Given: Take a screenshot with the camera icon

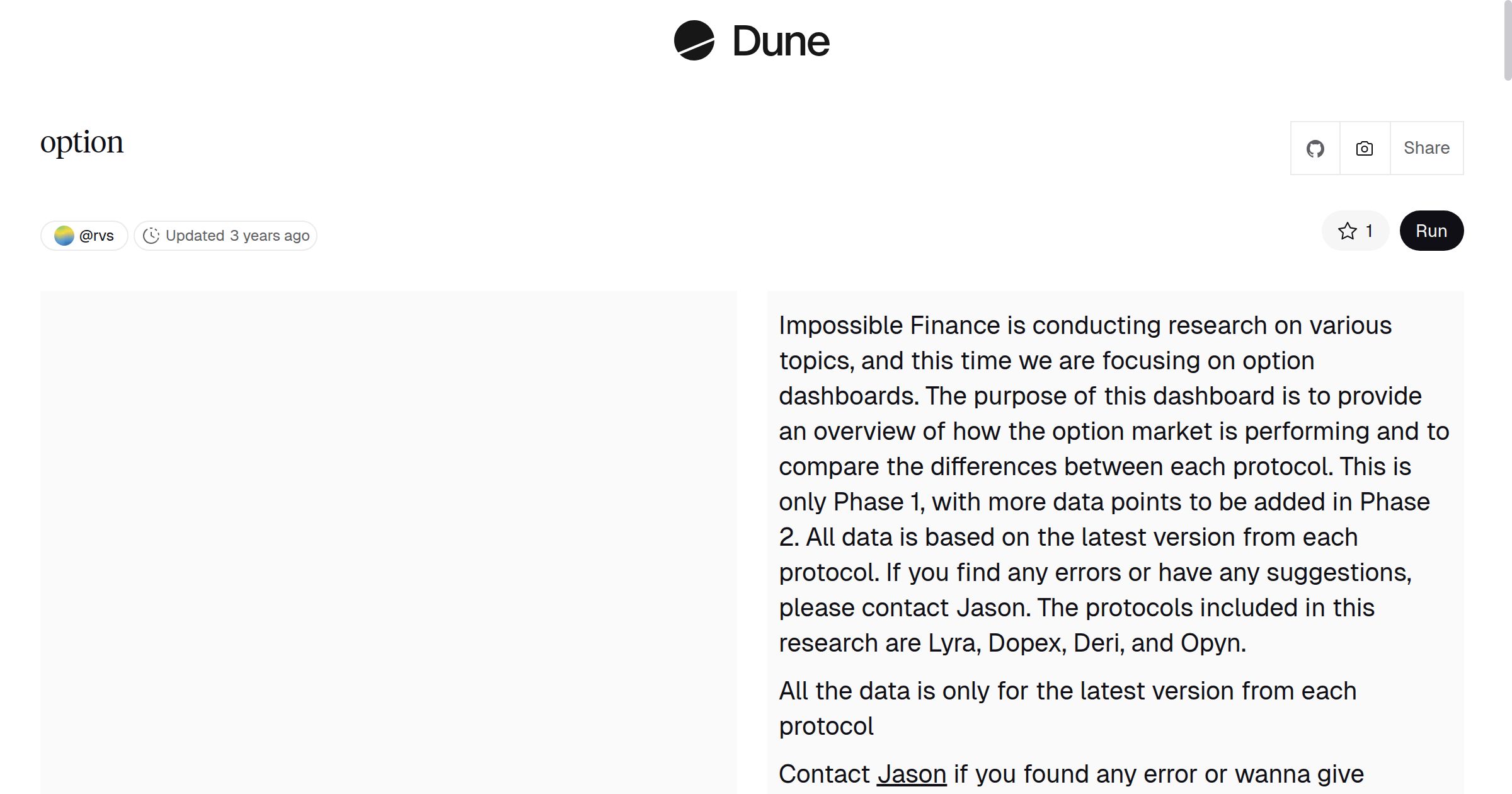Looking at the screenshot, I should pyautogui.click(x=1365, y=149).
